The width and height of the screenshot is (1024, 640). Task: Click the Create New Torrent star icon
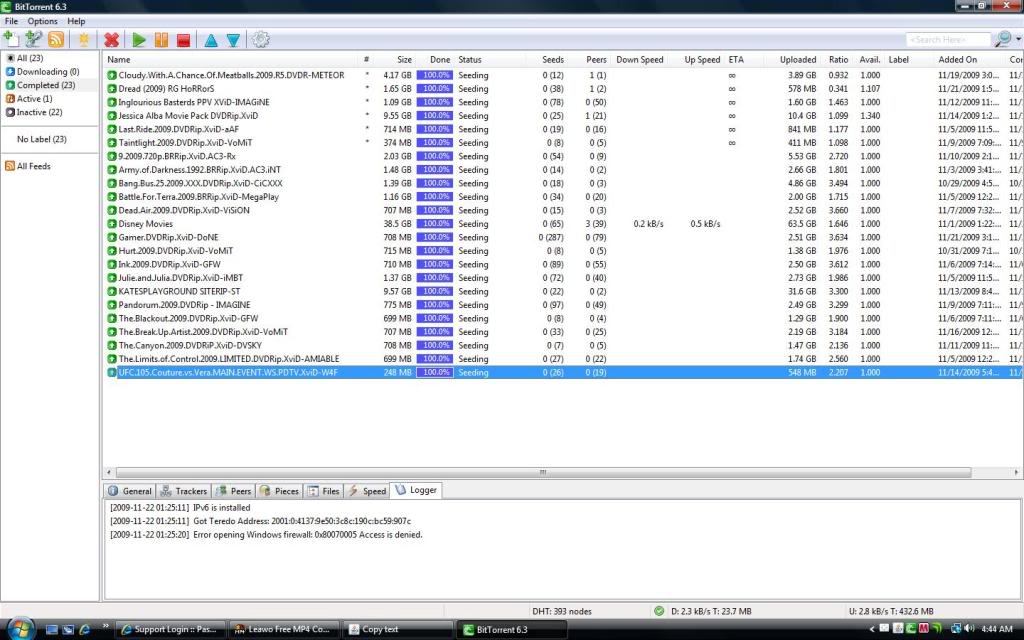[x=84, y=40]
